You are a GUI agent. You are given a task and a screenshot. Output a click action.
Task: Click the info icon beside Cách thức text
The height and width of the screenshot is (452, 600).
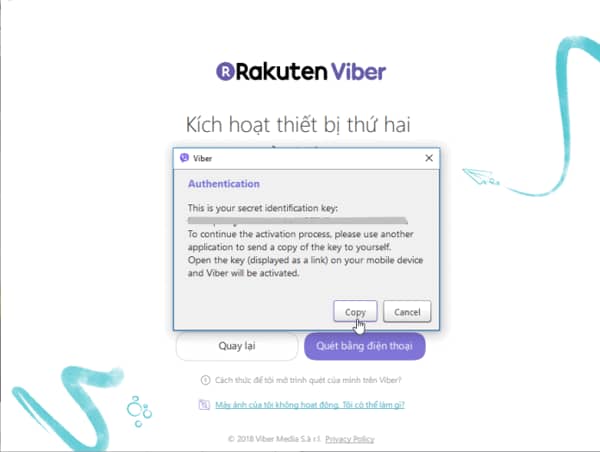(x=205, y=380)
